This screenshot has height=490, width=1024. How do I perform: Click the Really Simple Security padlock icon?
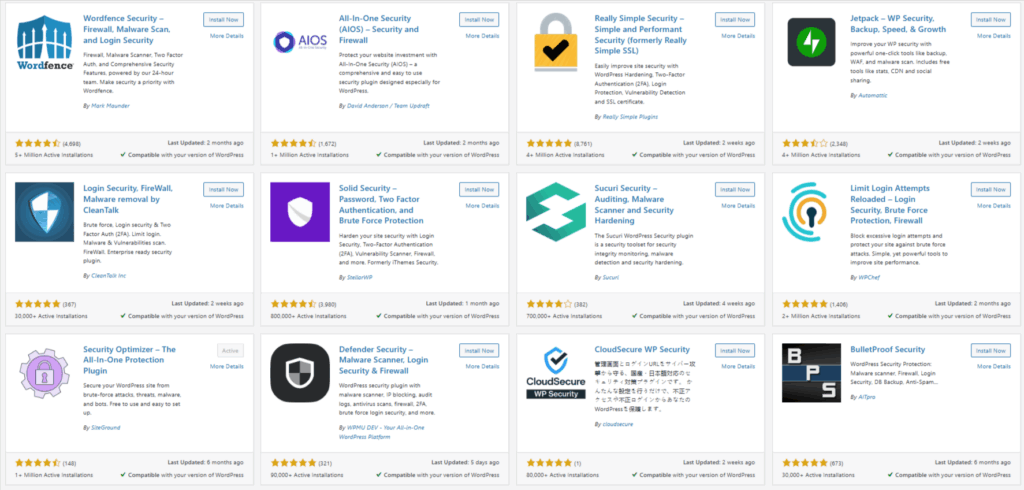tap(556, 42)
